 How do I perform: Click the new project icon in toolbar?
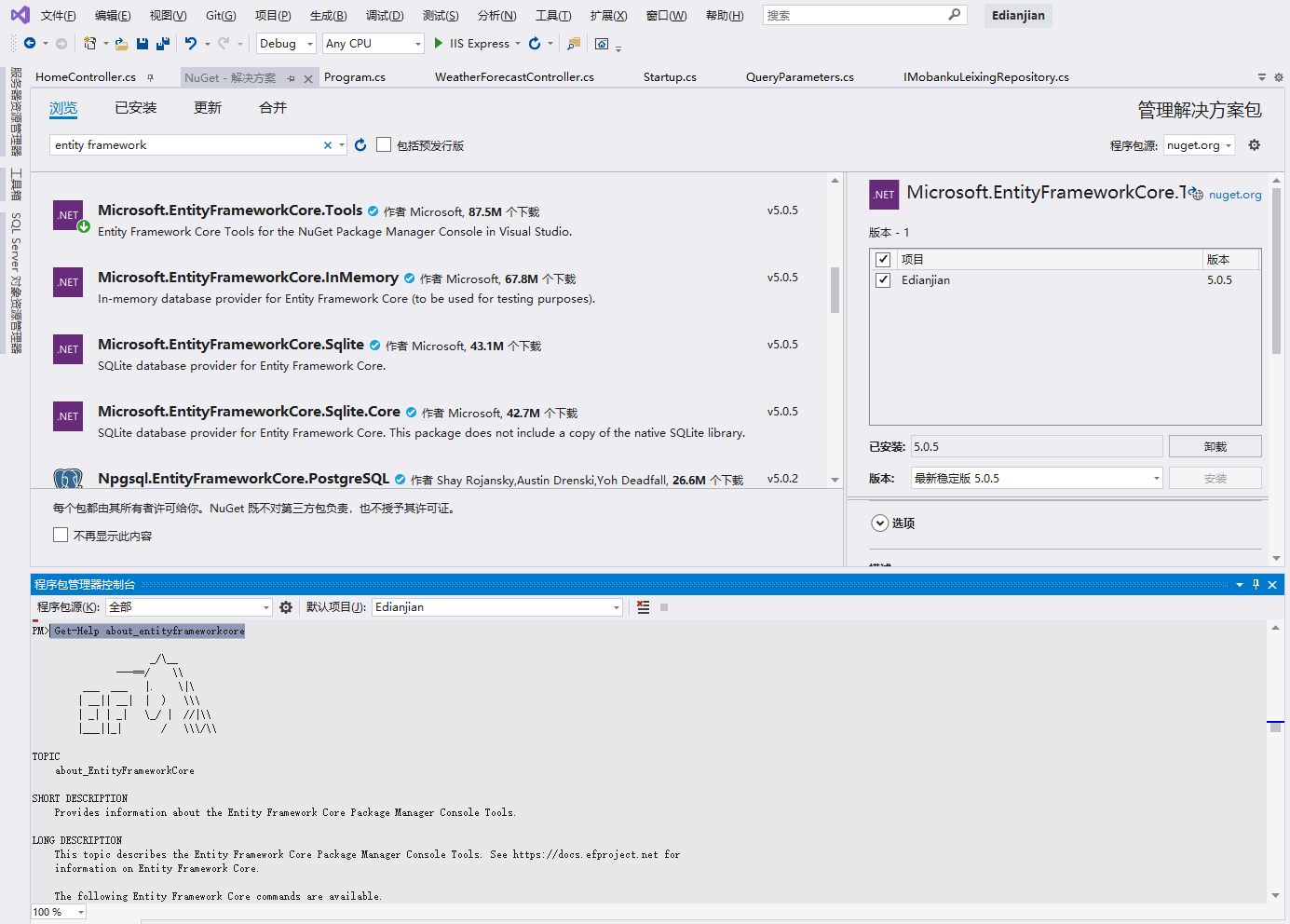coord(90,44)
